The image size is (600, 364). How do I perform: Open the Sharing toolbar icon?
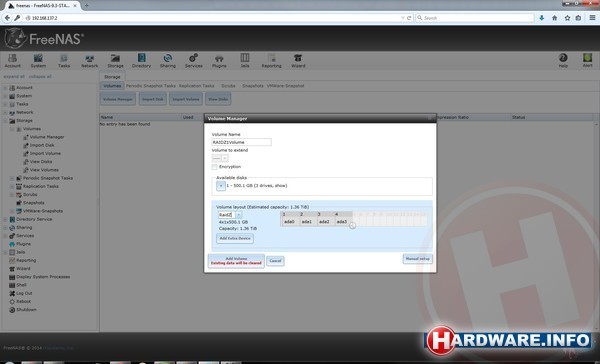pyautogui.click(x=168, y=61)
